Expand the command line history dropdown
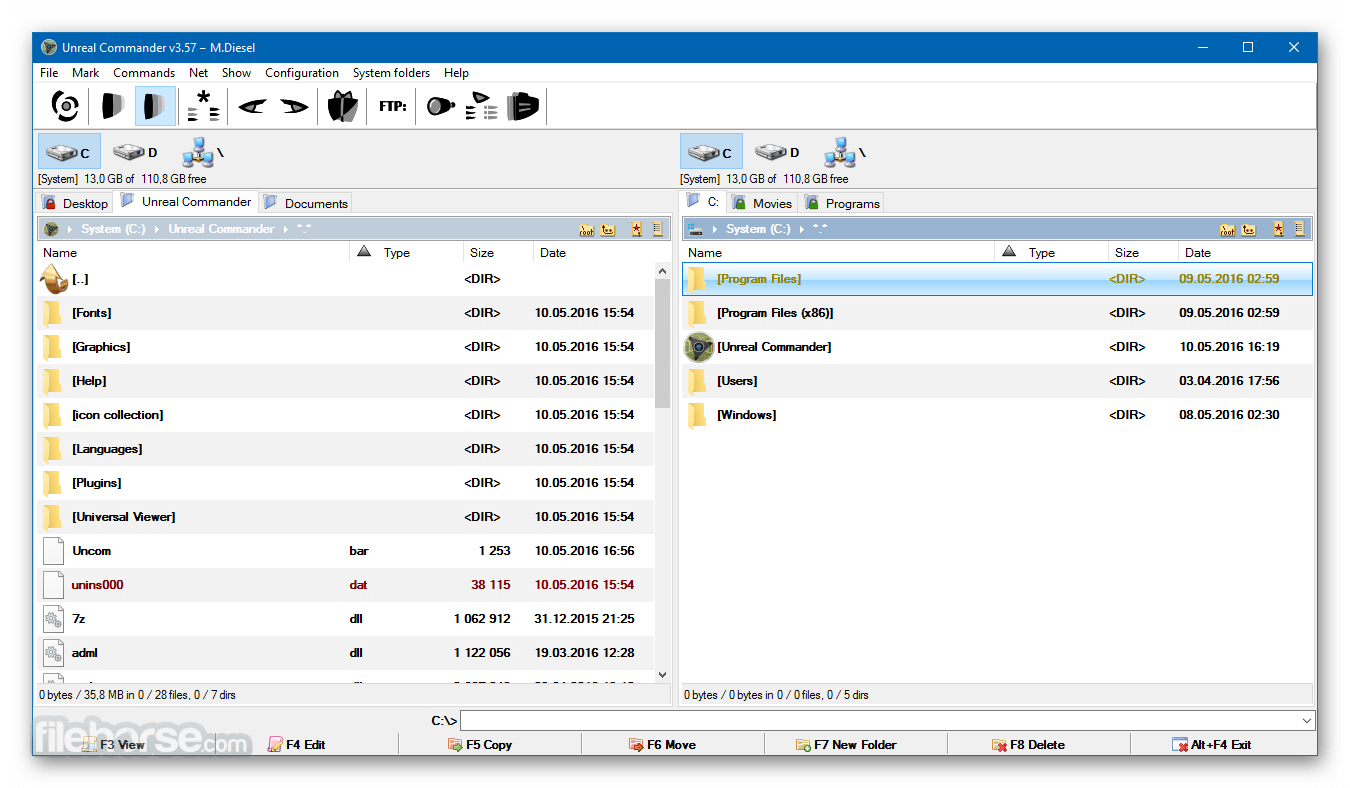Image resolution: width=1350 pixels, height=788 pixels. (x=1307, y=720)
